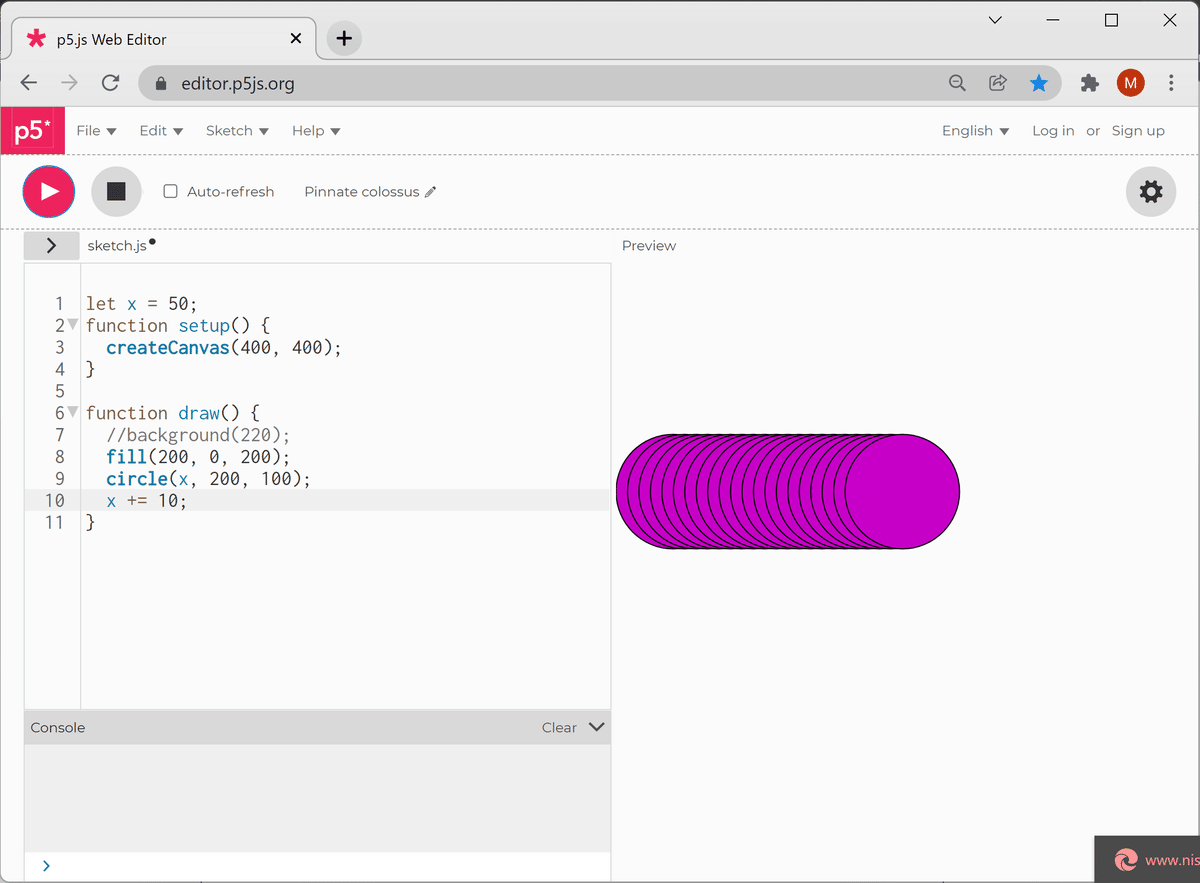Click the address bar URL

[x=238, y=84]
